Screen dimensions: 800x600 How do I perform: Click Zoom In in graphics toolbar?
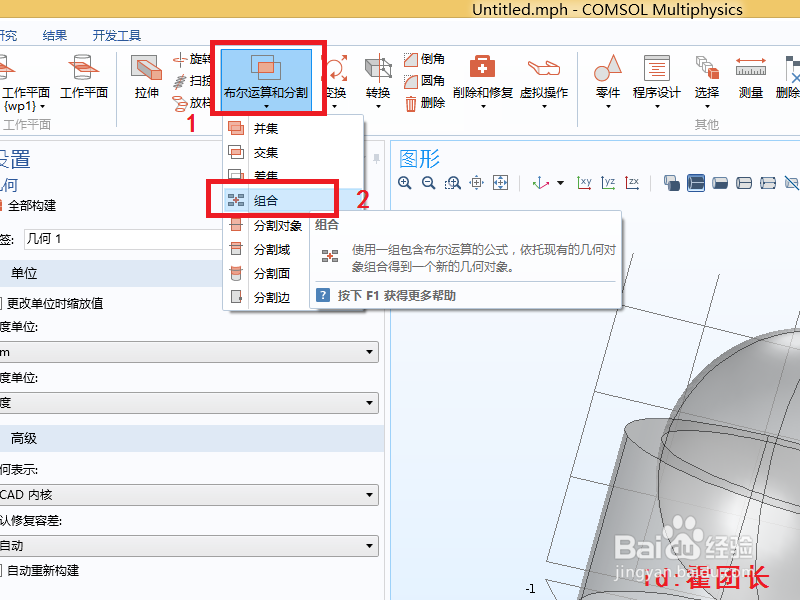405,183
